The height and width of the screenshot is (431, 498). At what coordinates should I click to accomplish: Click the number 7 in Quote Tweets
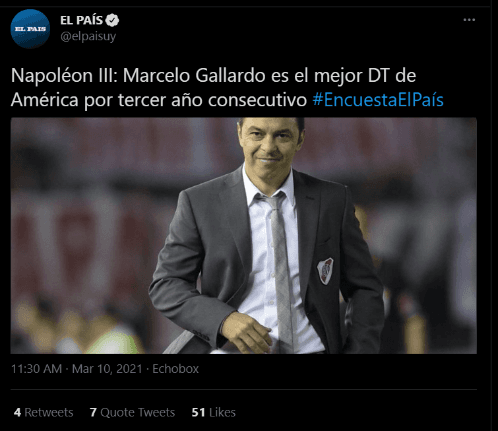pyautogui.click(x=93, y=412)
